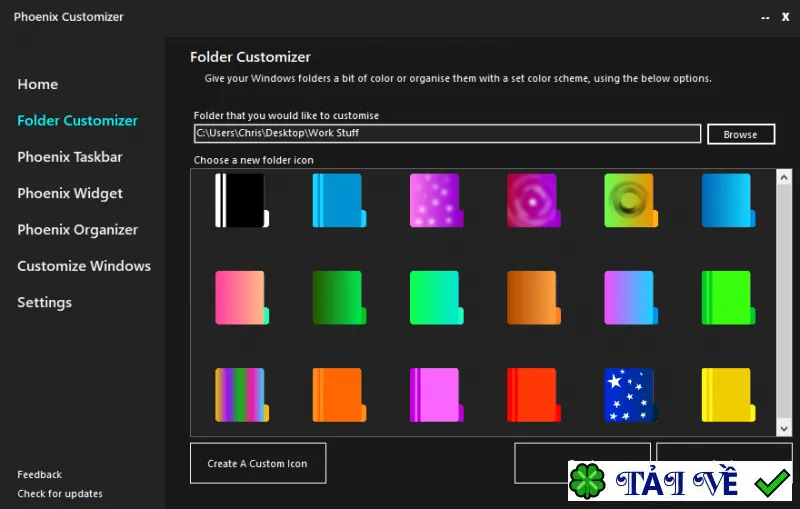Click Create A Custom Icon

coord(258,463)
